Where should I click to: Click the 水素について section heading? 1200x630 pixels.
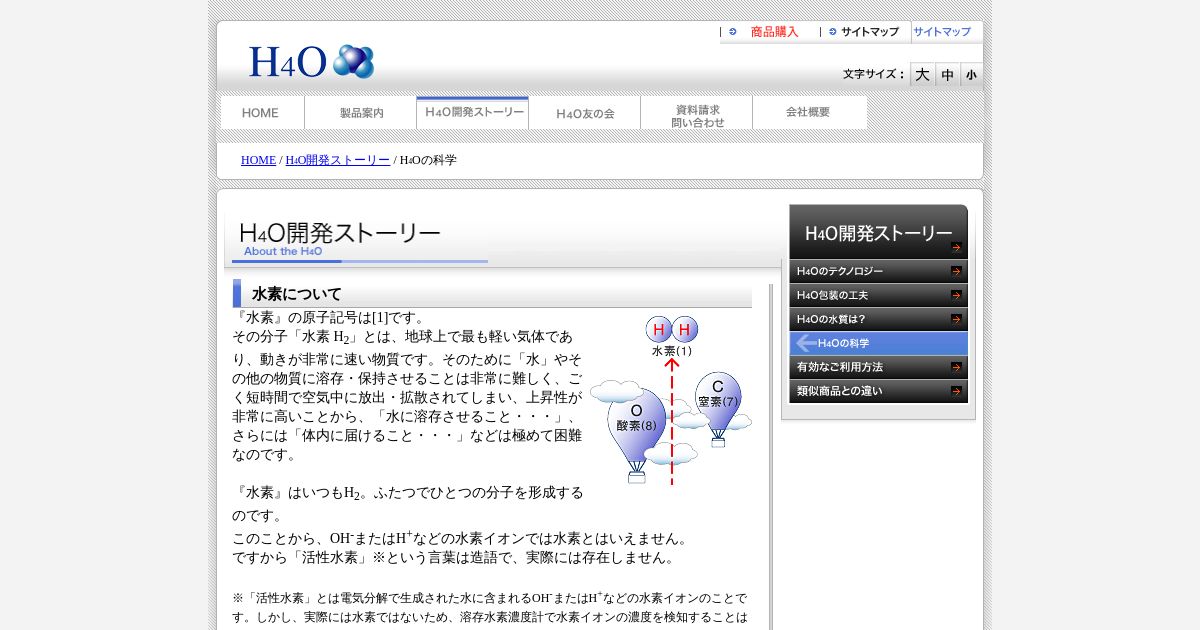coord(492,294)
